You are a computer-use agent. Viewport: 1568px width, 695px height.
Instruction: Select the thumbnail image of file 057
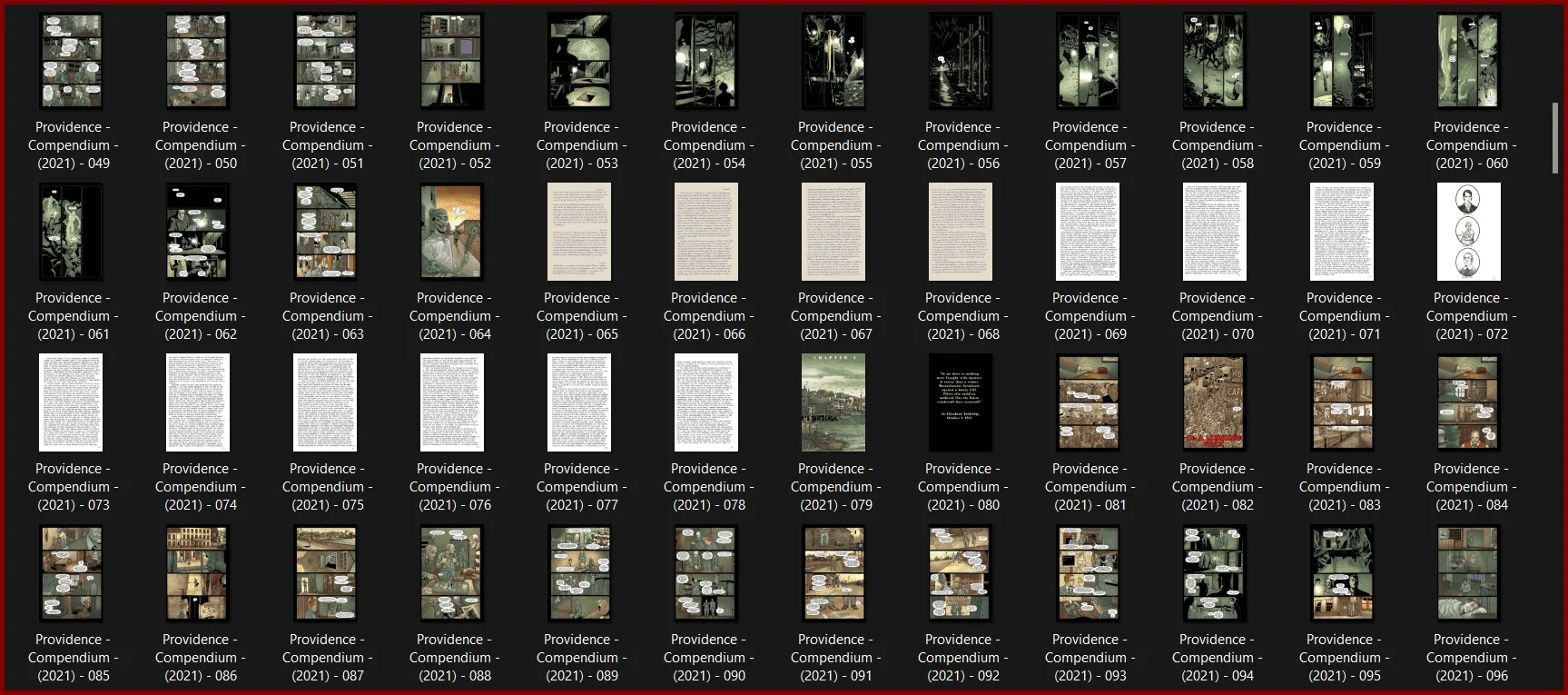coord(1088,61)
